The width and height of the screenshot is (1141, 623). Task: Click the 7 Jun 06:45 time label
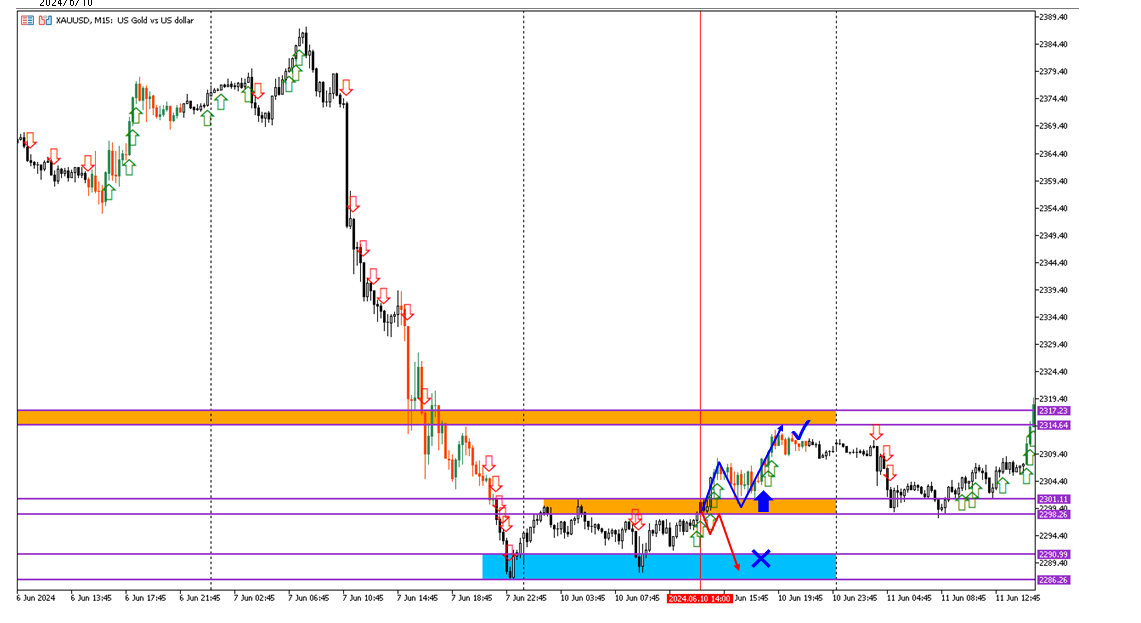click(309, 598)
